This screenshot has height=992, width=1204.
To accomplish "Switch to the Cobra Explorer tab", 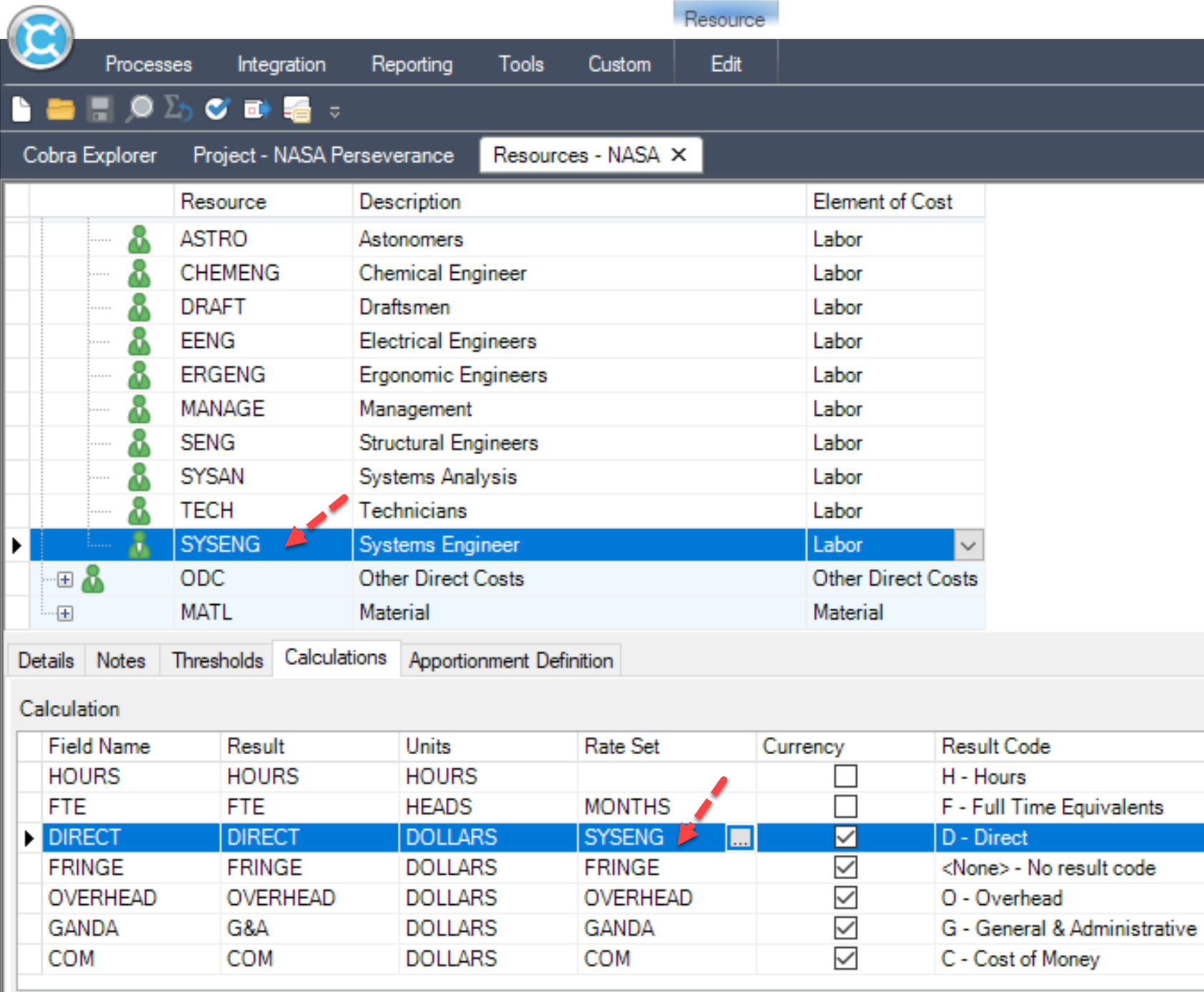I will 90,155.
